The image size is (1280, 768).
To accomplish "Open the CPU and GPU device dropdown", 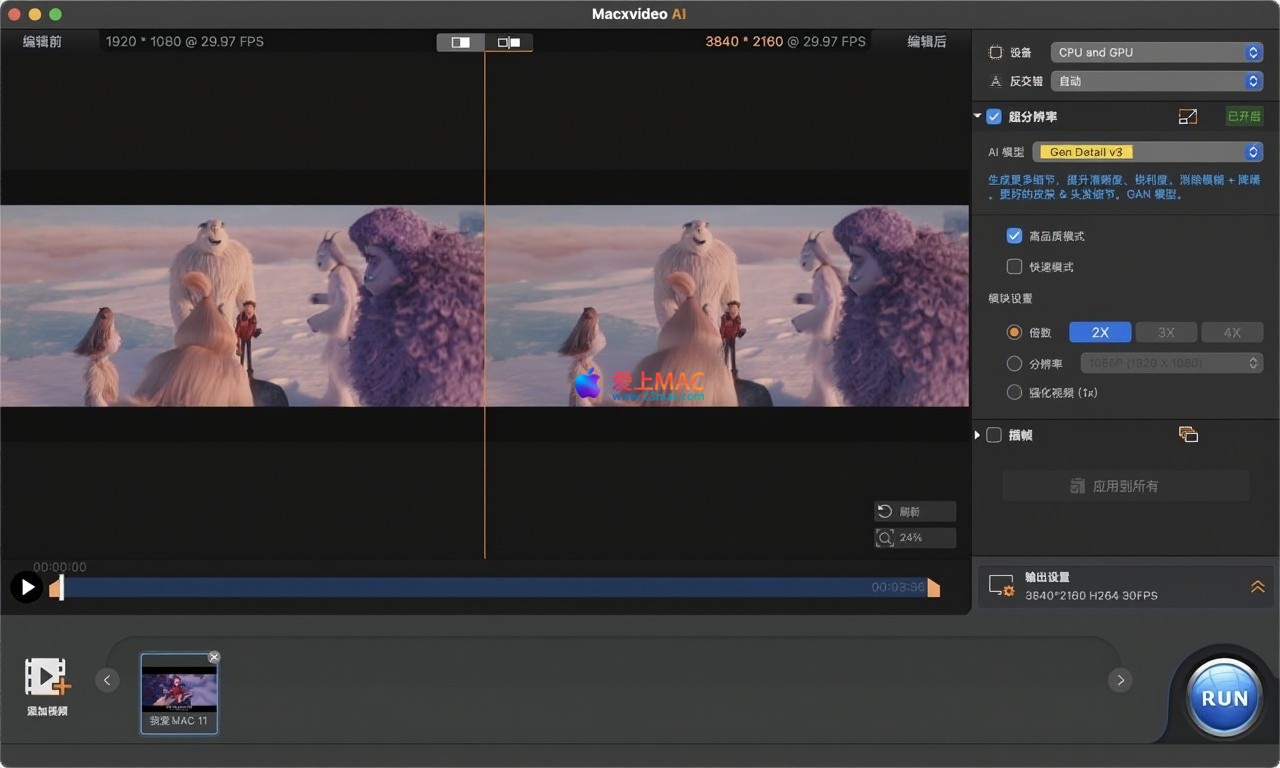I will coord(1156,53).
